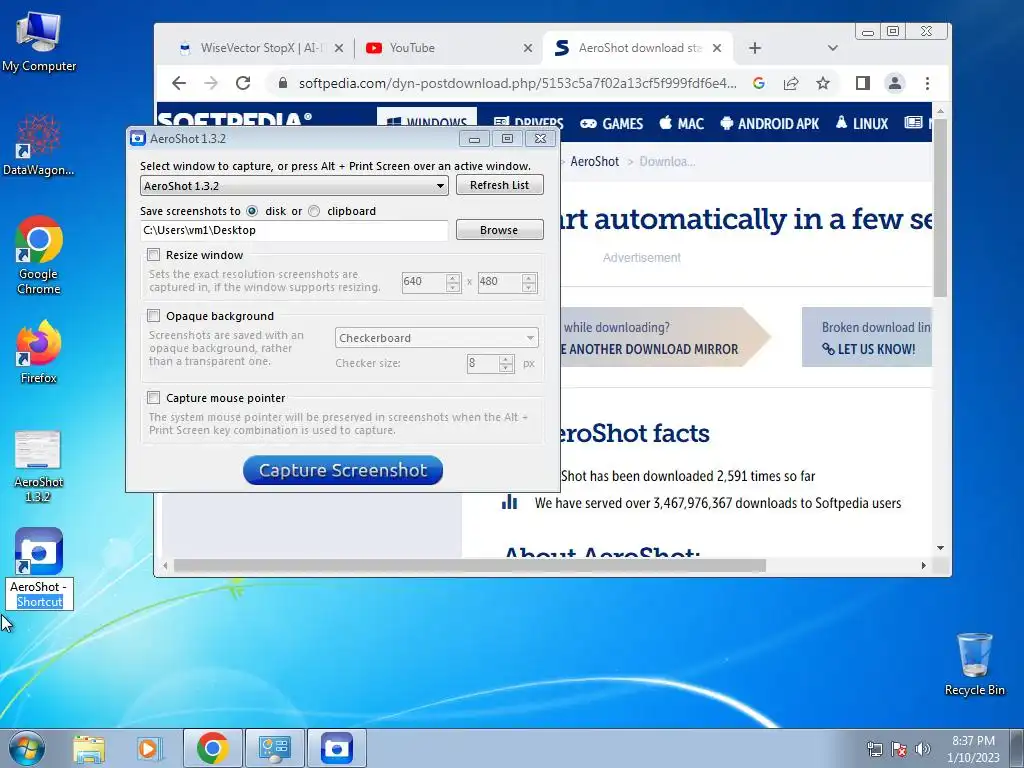Screen dimensions: 1024x768
Task: Open the Chrome tab search chevron
Action: tap(832, 48)
